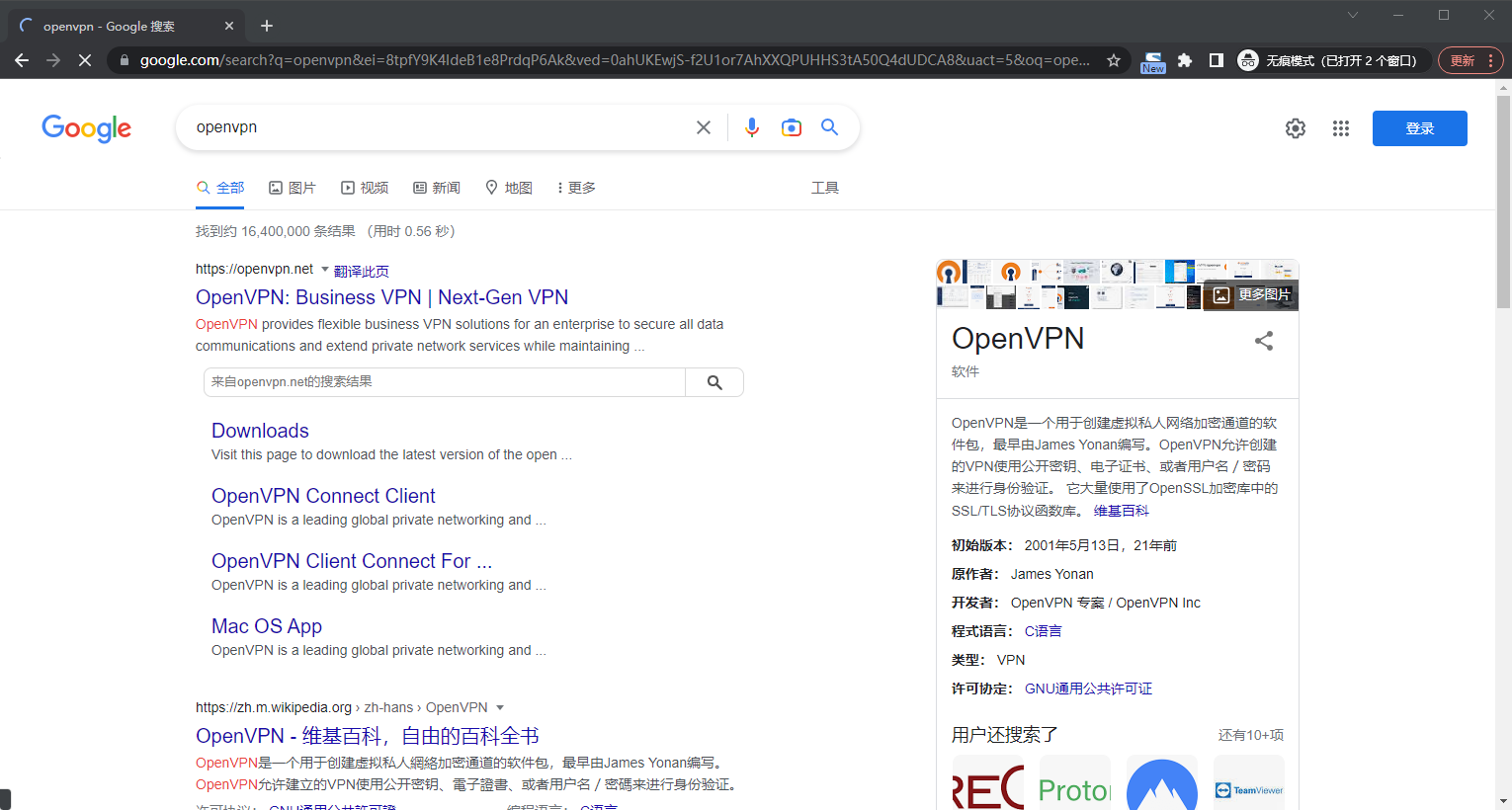Open the extension marked New
The height and width of the screenshot is (810, 1512).
[1152, 61]
